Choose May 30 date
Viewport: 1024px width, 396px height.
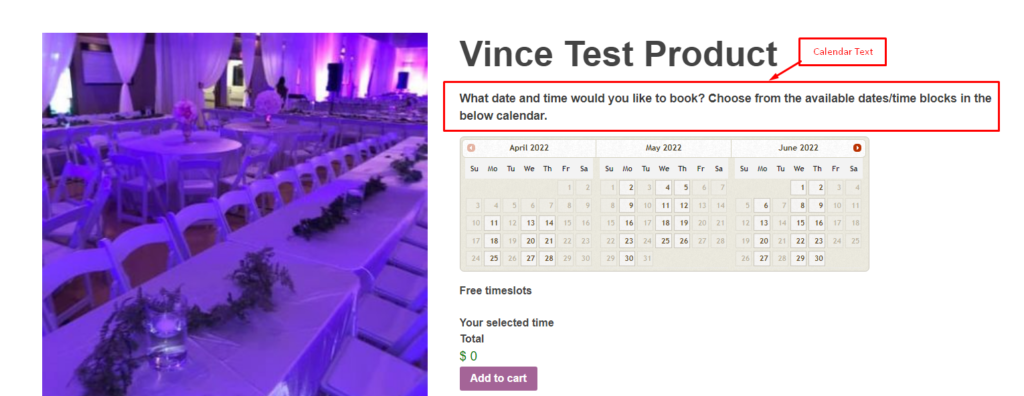click(628, 258)
